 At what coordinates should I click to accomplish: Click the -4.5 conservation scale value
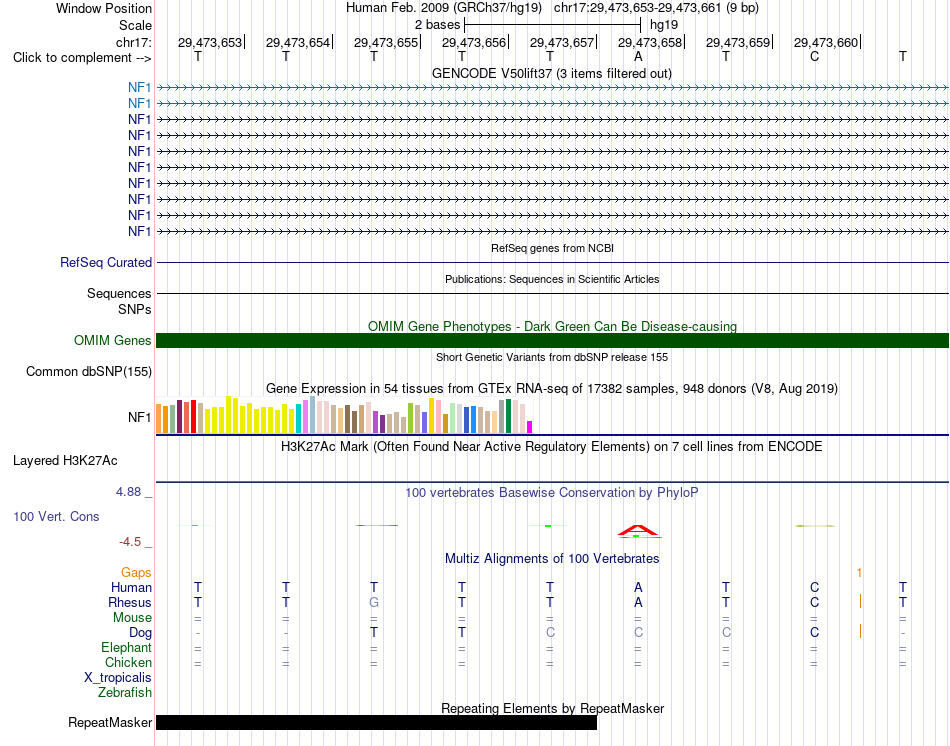130,542
